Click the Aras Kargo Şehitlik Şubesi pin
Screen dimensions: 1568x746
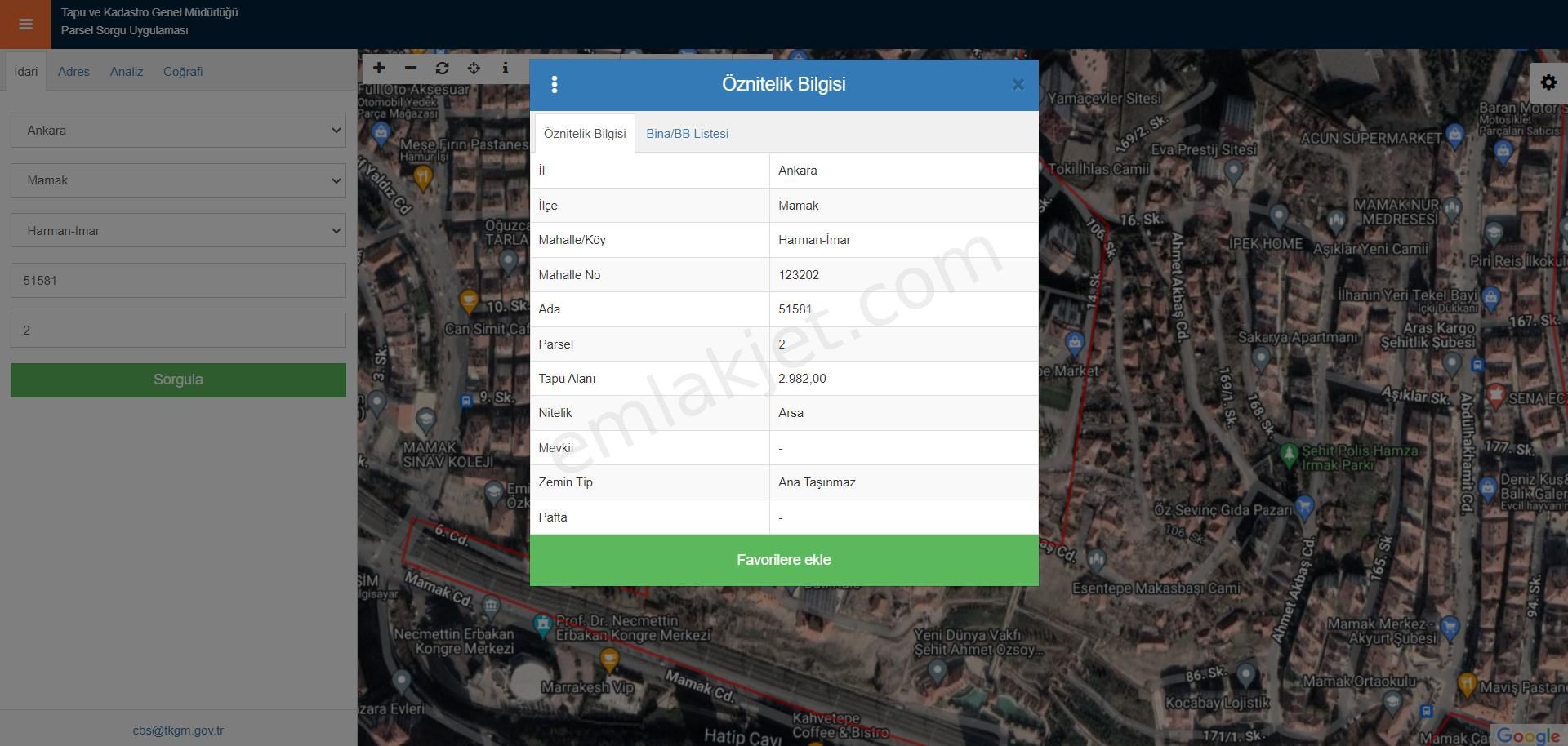[x=1451, y=362]
